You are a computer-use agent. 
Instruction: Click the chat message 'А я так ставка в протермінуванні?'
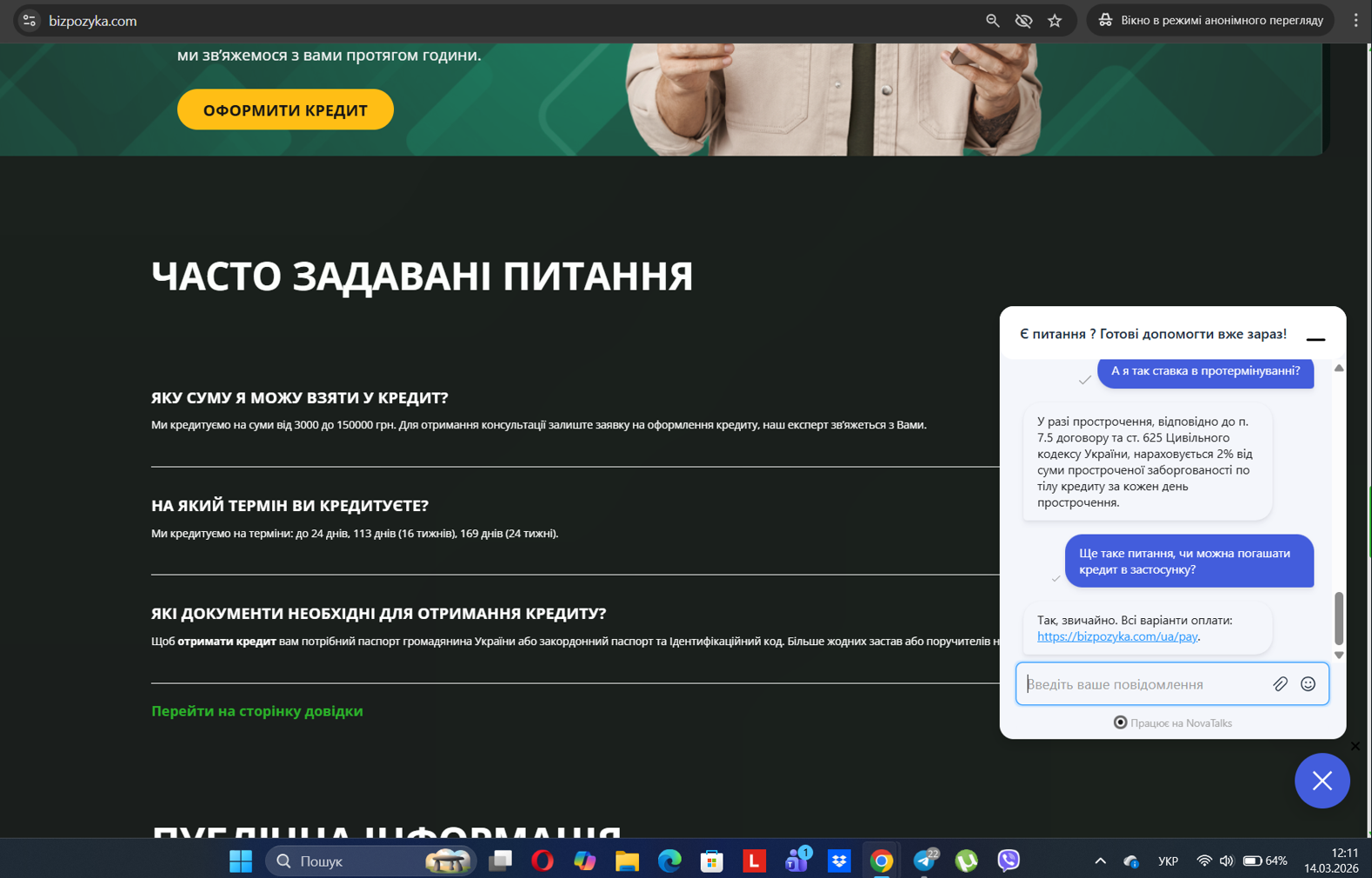point(1206,371)
